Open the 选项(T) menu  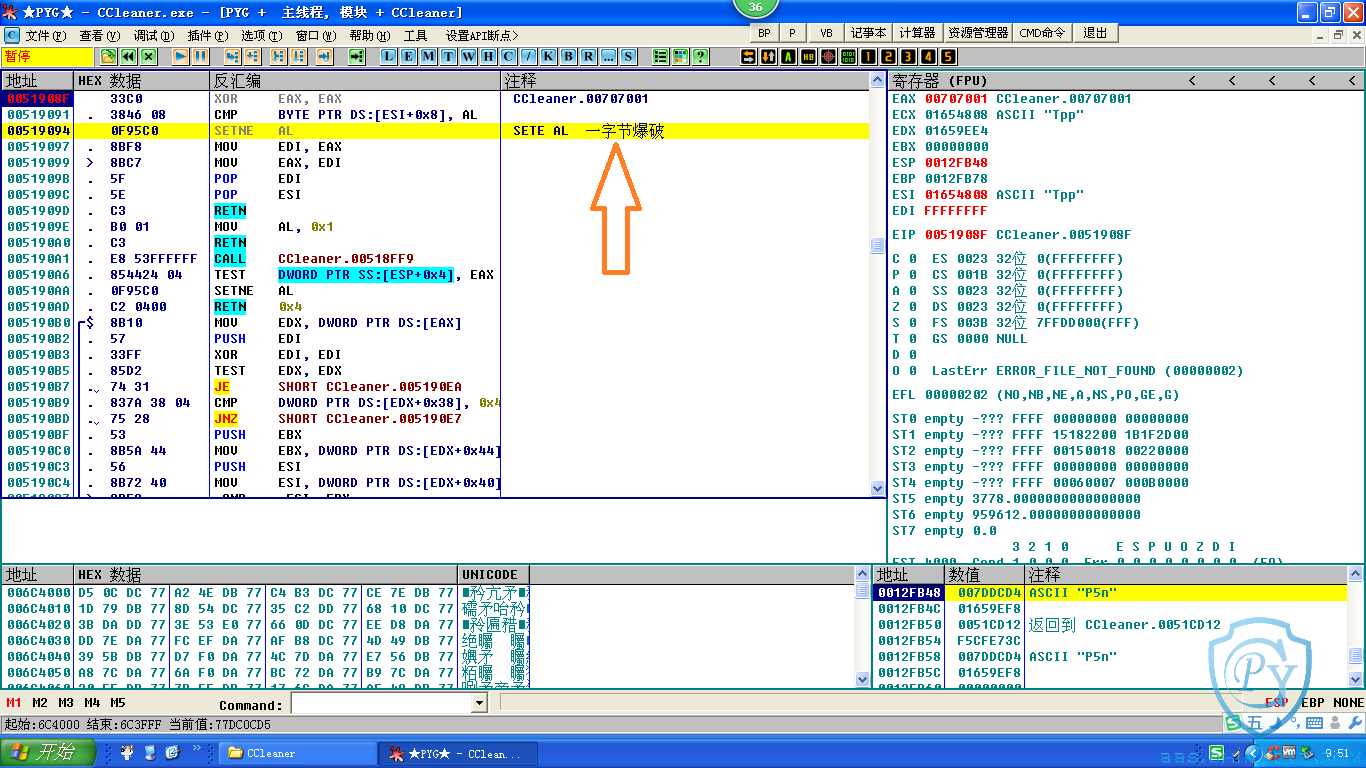(x=262, y=35)
